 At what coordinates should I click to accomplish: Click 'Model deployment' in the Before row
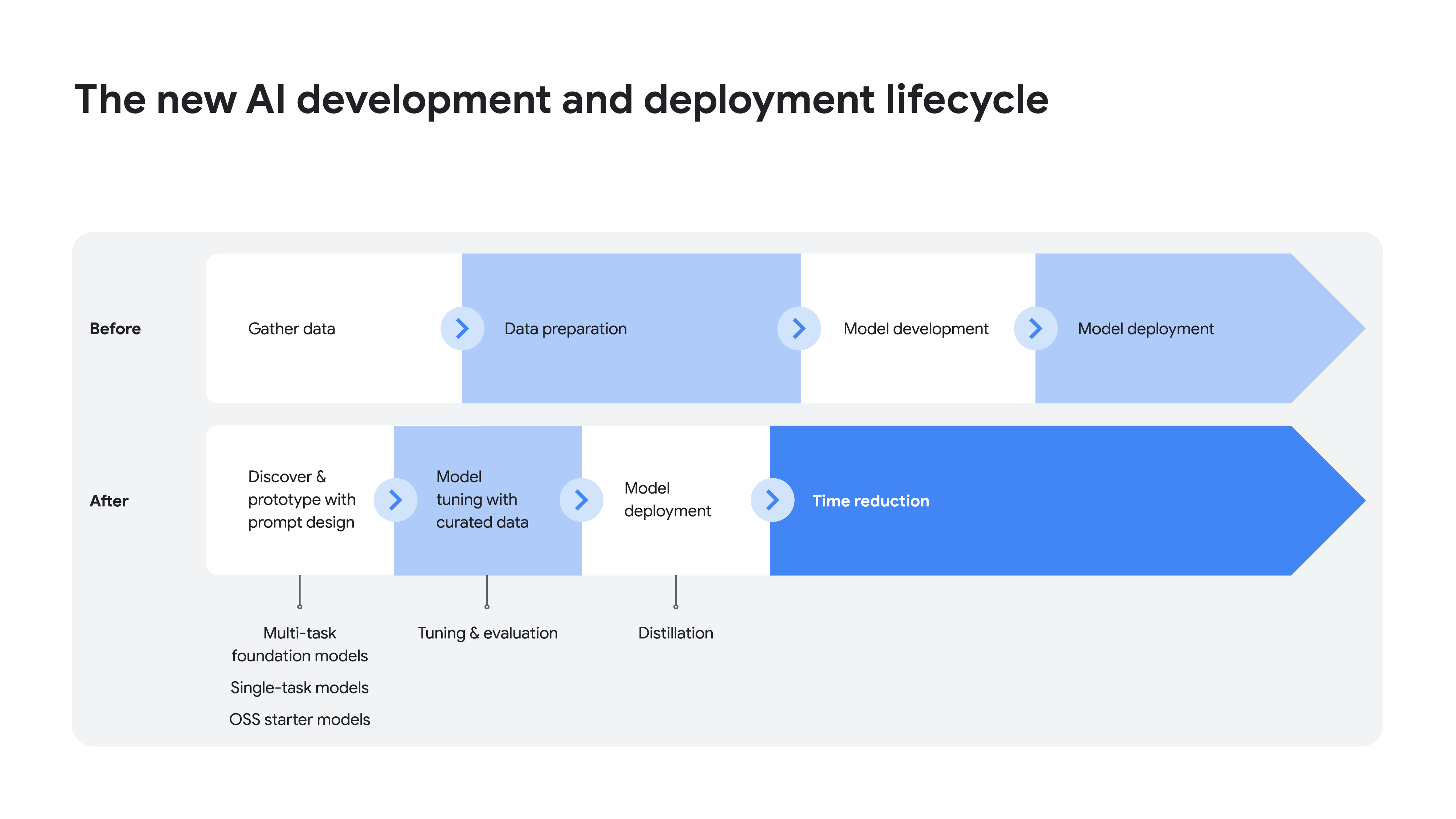[1146, 329]
